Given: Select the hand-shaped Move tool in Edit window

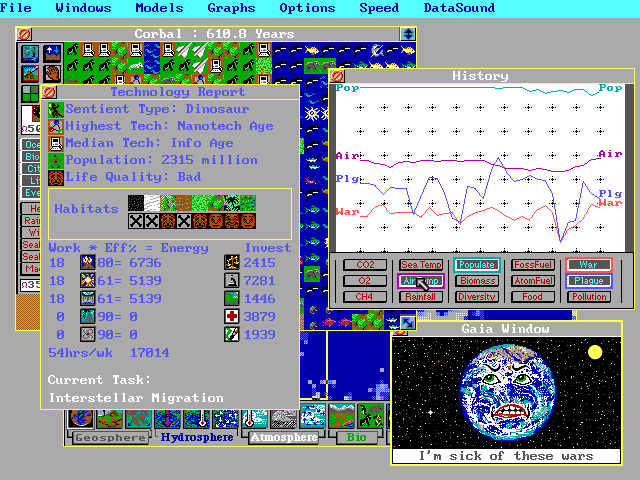Looking at the screenshot, I should point(52,74).
